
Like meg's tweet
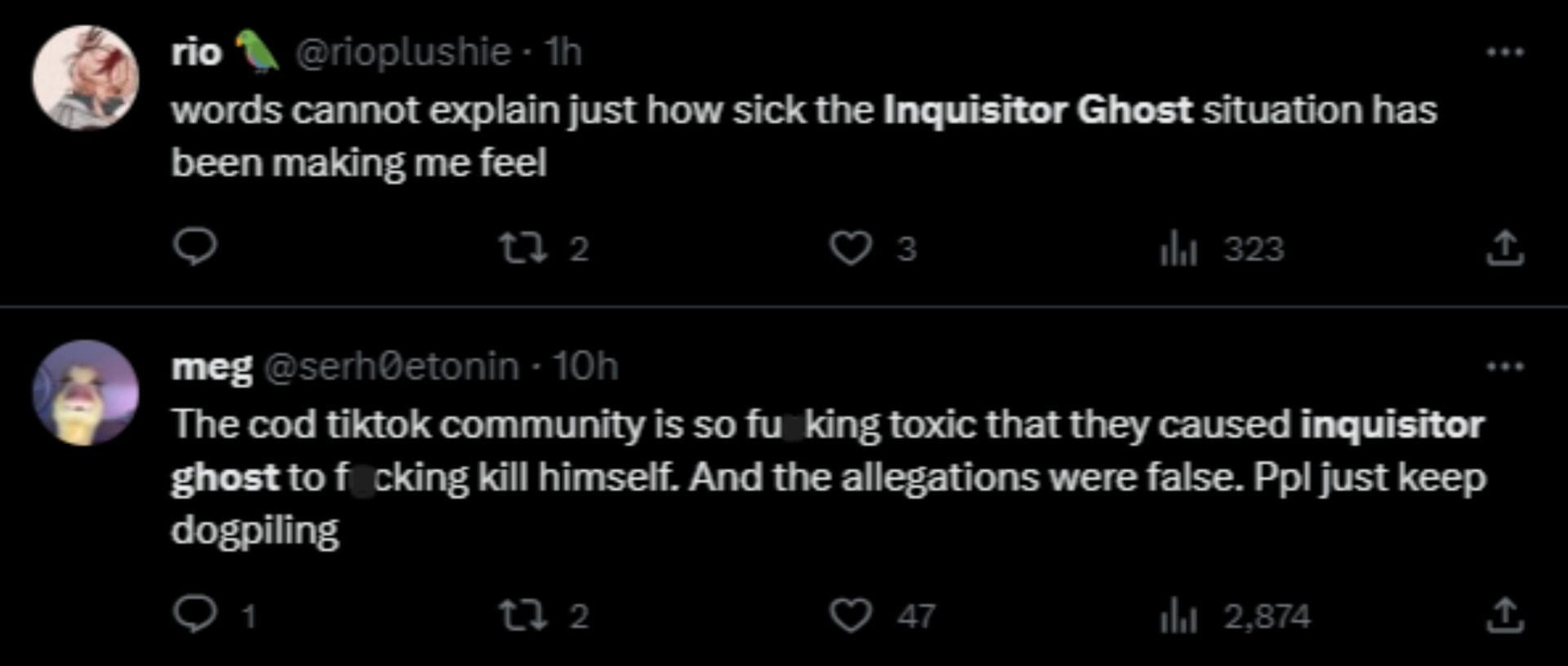click(x=850, y=615)
